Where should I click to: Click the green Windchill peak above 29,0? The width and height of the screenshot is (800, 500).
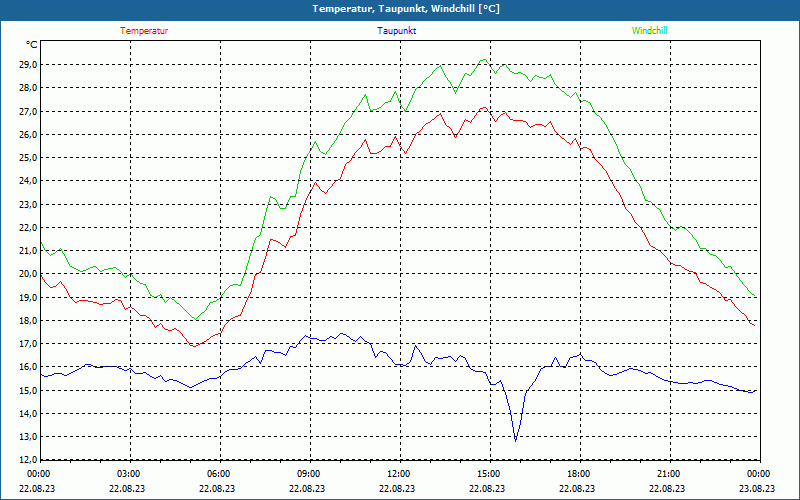(x=484, y=60)
